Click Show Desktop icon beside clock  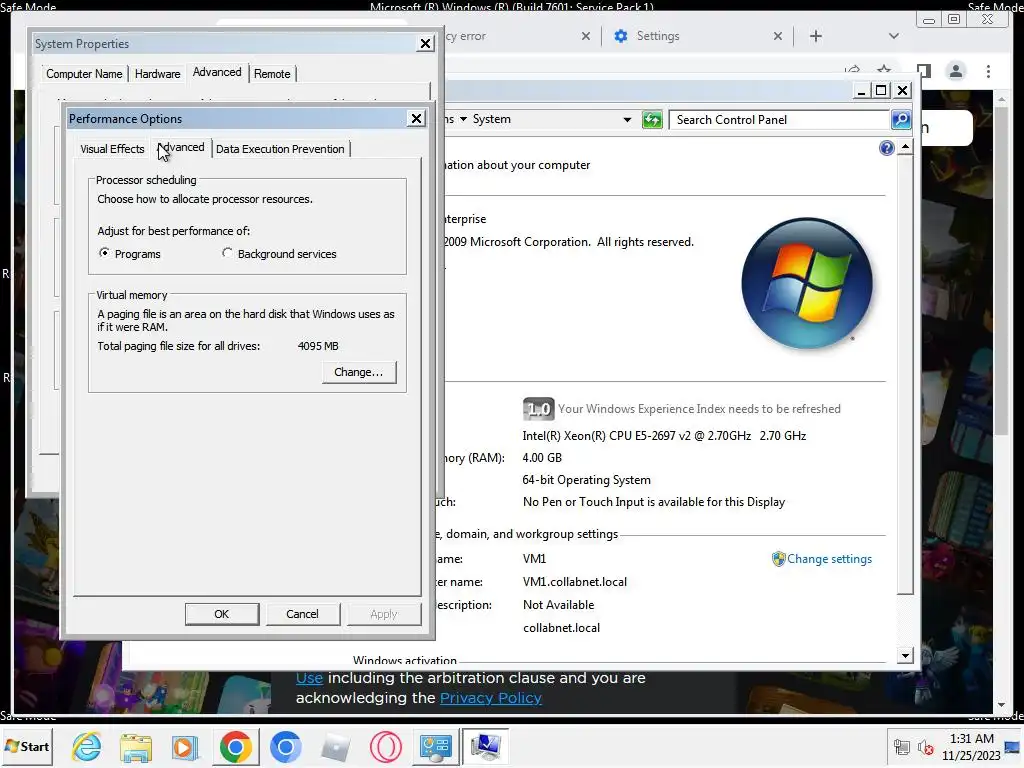tap(1013, 746)
